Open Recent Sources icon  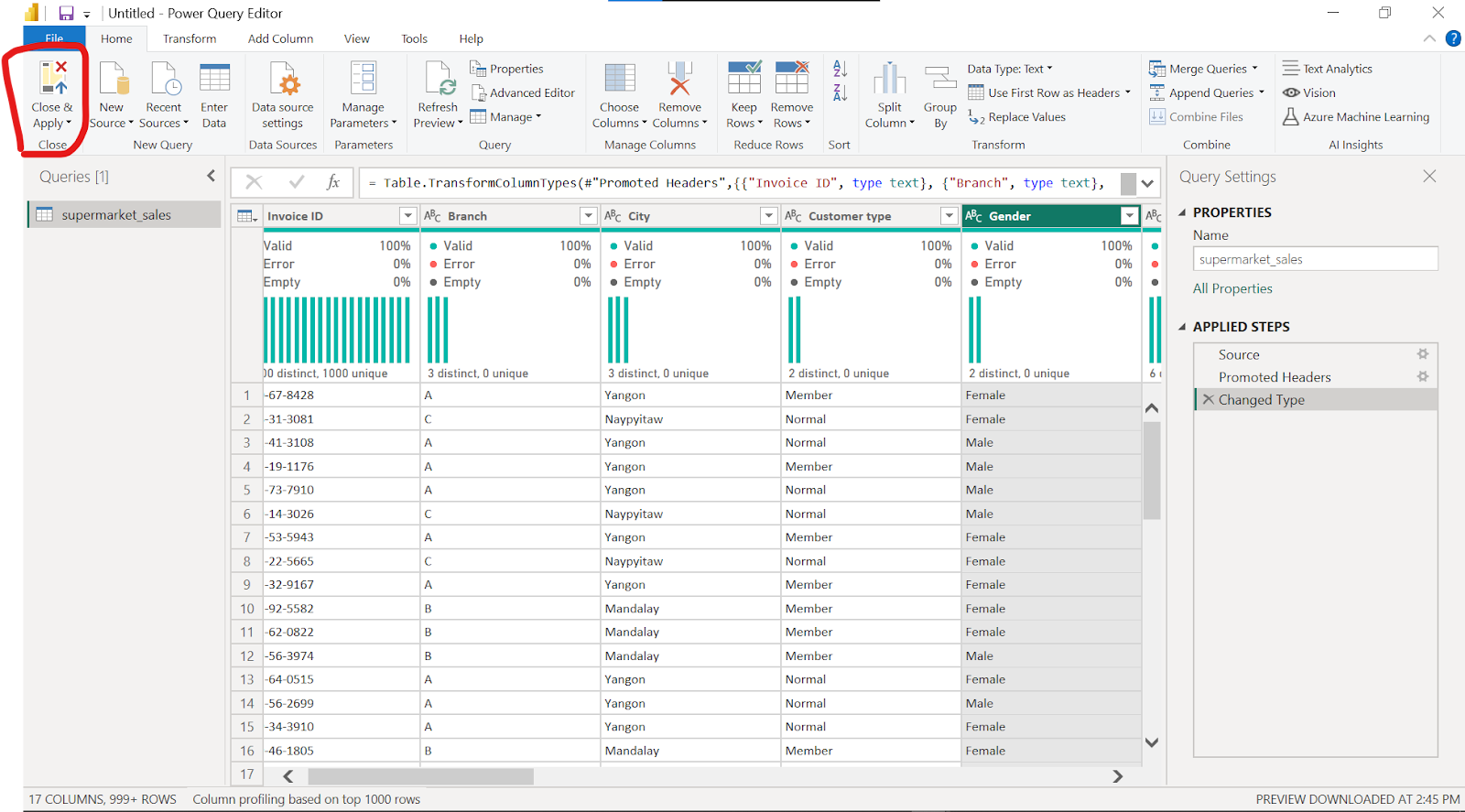tap(166, 79)
